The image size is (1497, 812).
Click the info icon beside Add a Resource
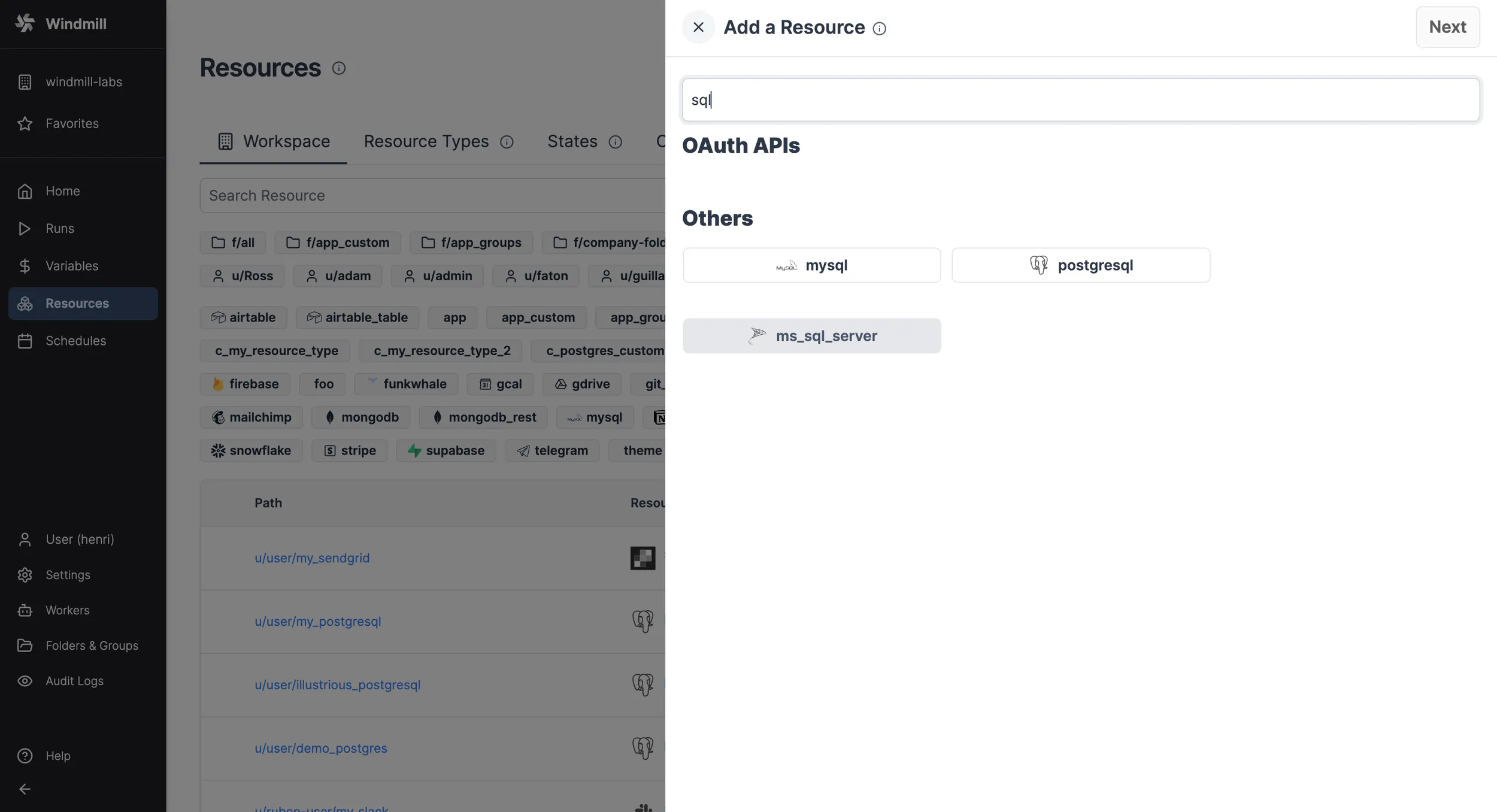[x=879, y=28]
